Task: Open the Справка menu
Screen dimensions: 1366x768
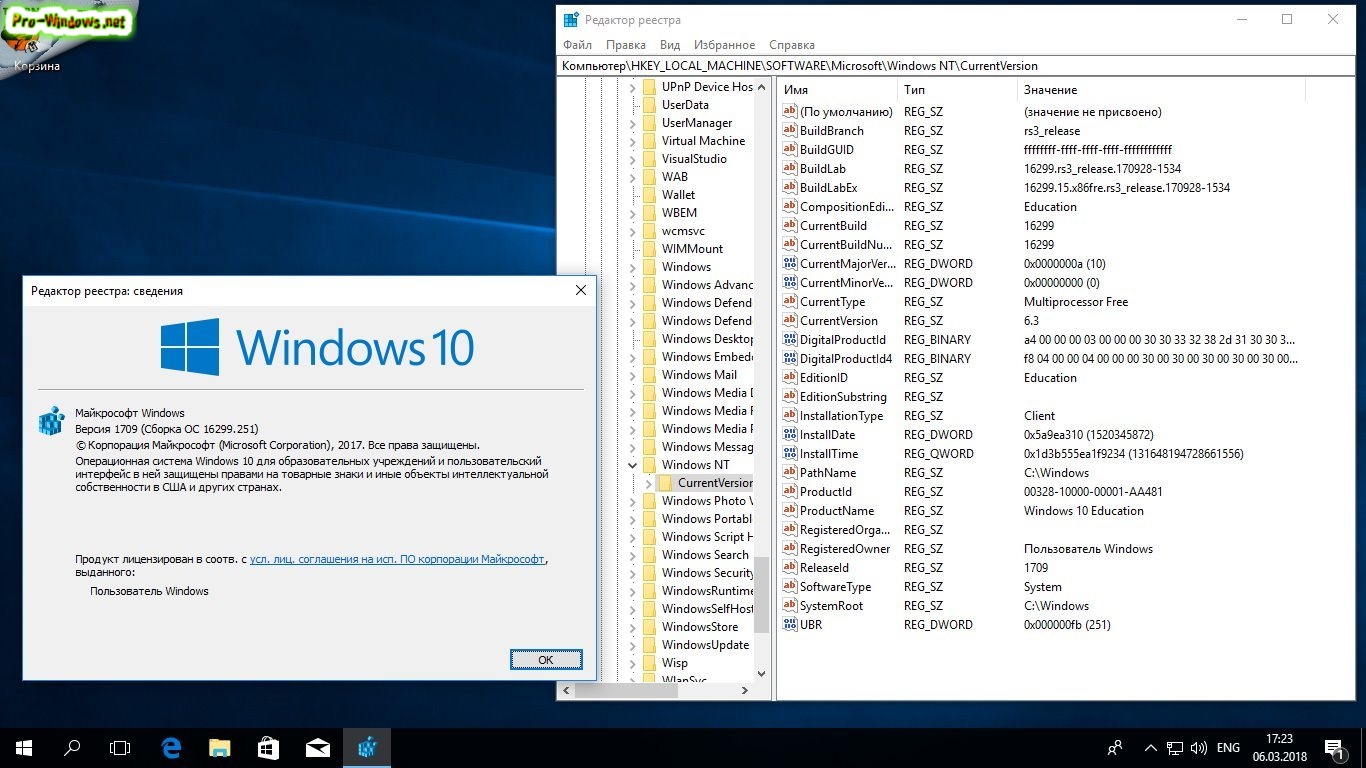Action: [x=791, y=45]
